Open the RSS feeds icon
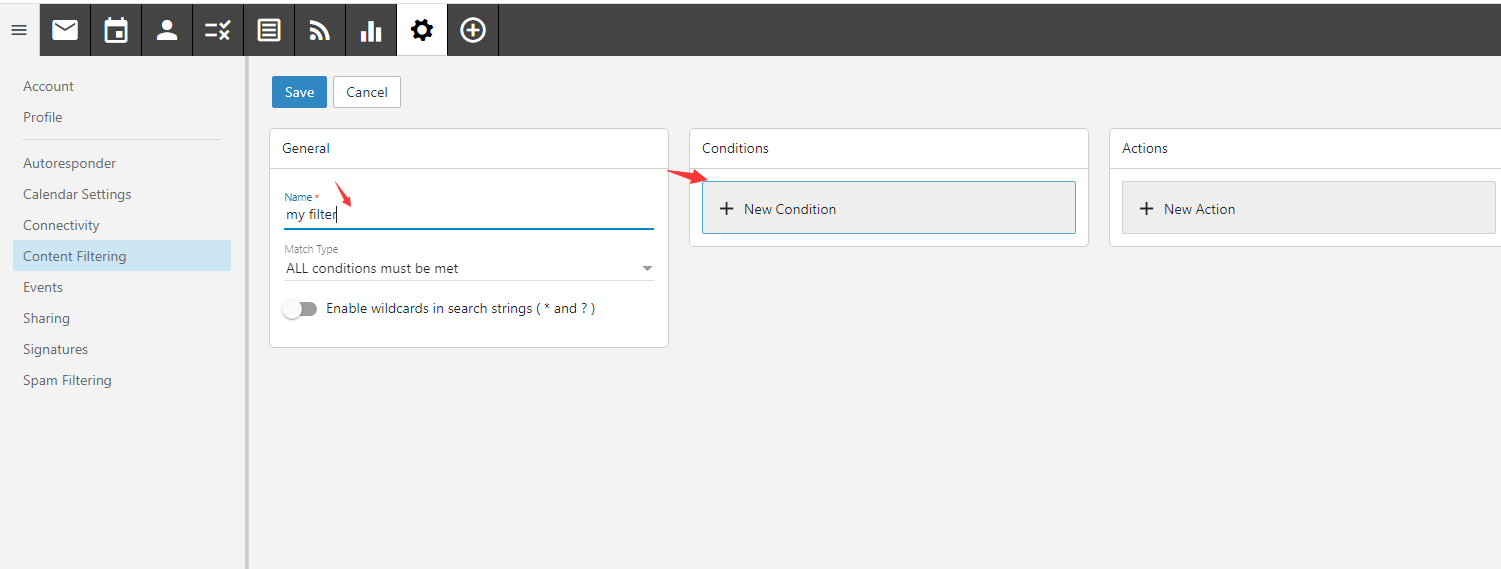 tap(320, 30)
